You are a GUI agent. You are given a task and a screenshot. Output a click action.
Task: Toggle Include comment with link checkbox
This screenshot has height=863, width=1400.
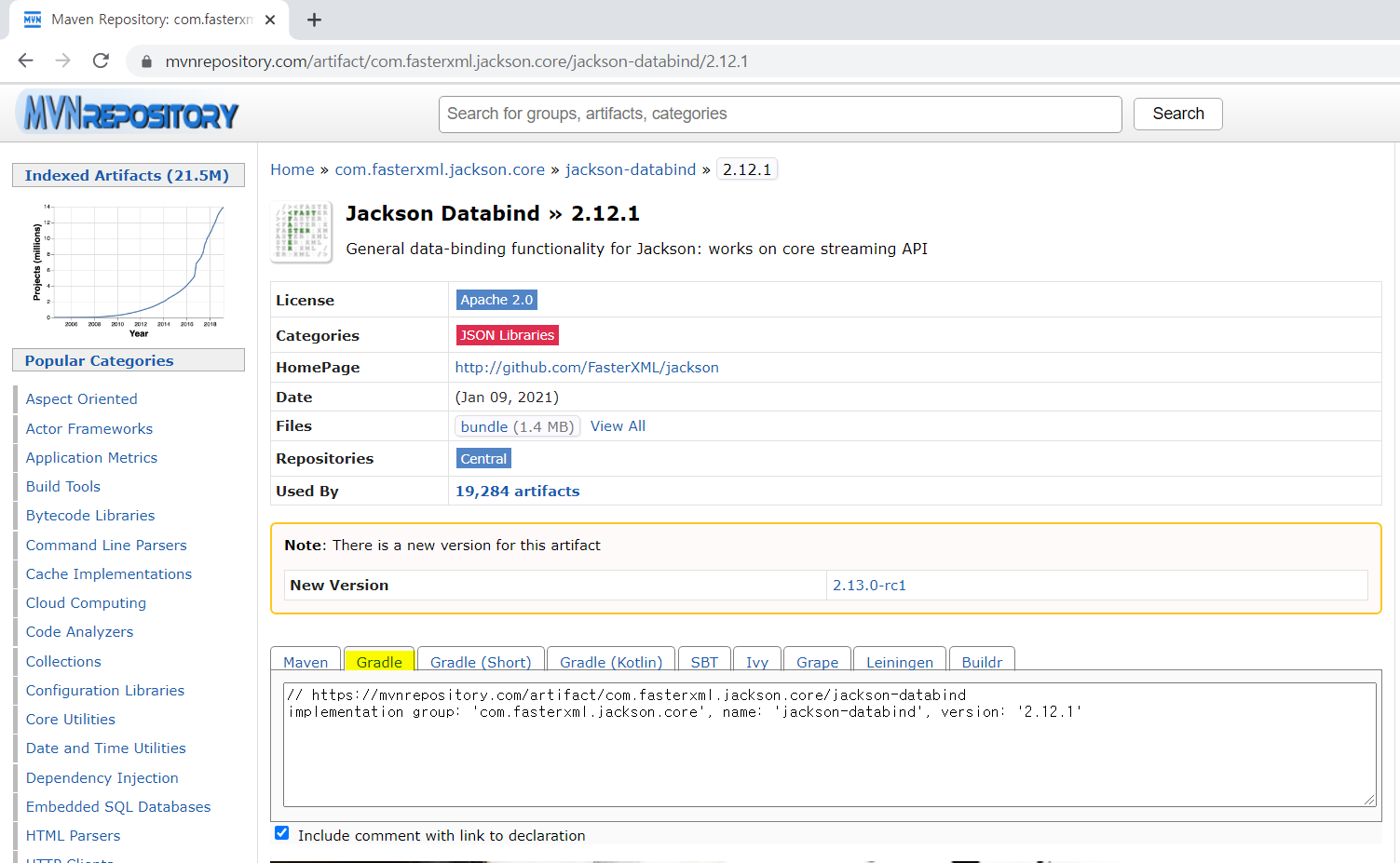pyautogui.click(x=281, y=833)
